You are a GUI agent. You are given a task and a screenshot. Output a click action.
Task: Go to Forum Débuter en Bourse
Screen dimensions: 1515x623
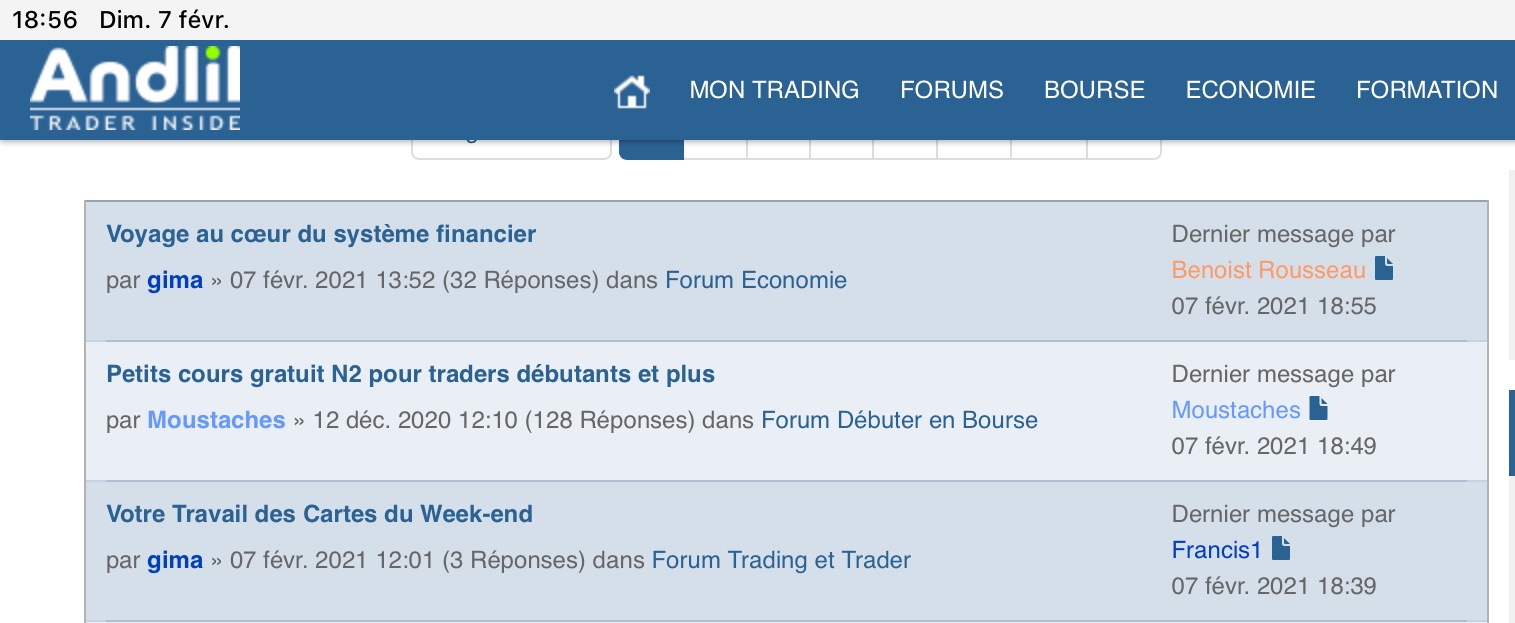point(899,420)
